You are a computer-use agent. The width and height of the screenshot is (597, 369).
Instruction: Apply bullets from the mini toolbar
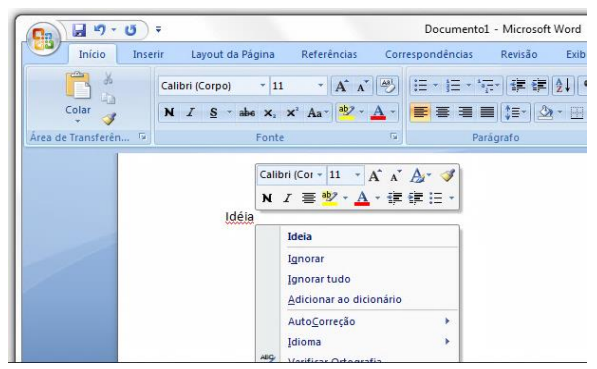pyautogui.click(x=436, y=198)
